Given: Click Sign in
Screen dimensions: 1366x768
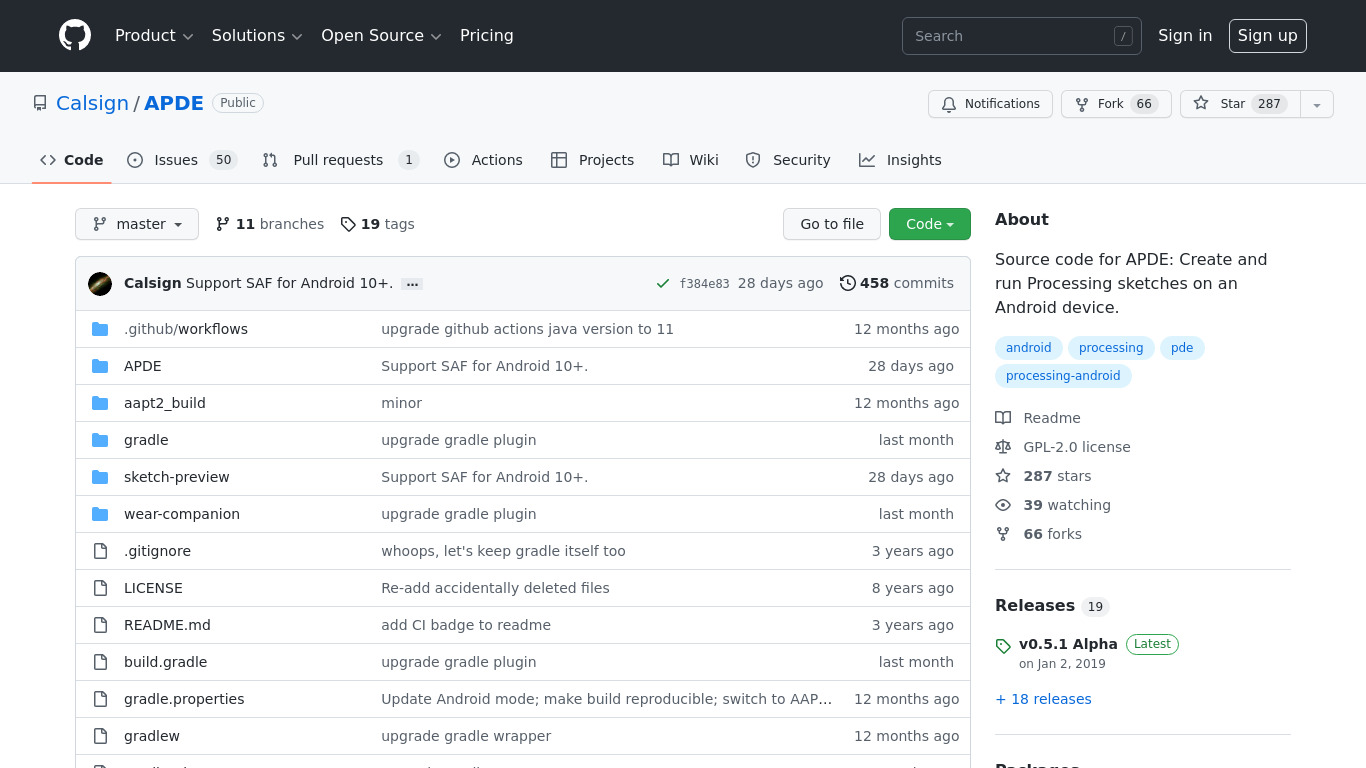Looking at the screenshot, I should tap(1185, 35).
